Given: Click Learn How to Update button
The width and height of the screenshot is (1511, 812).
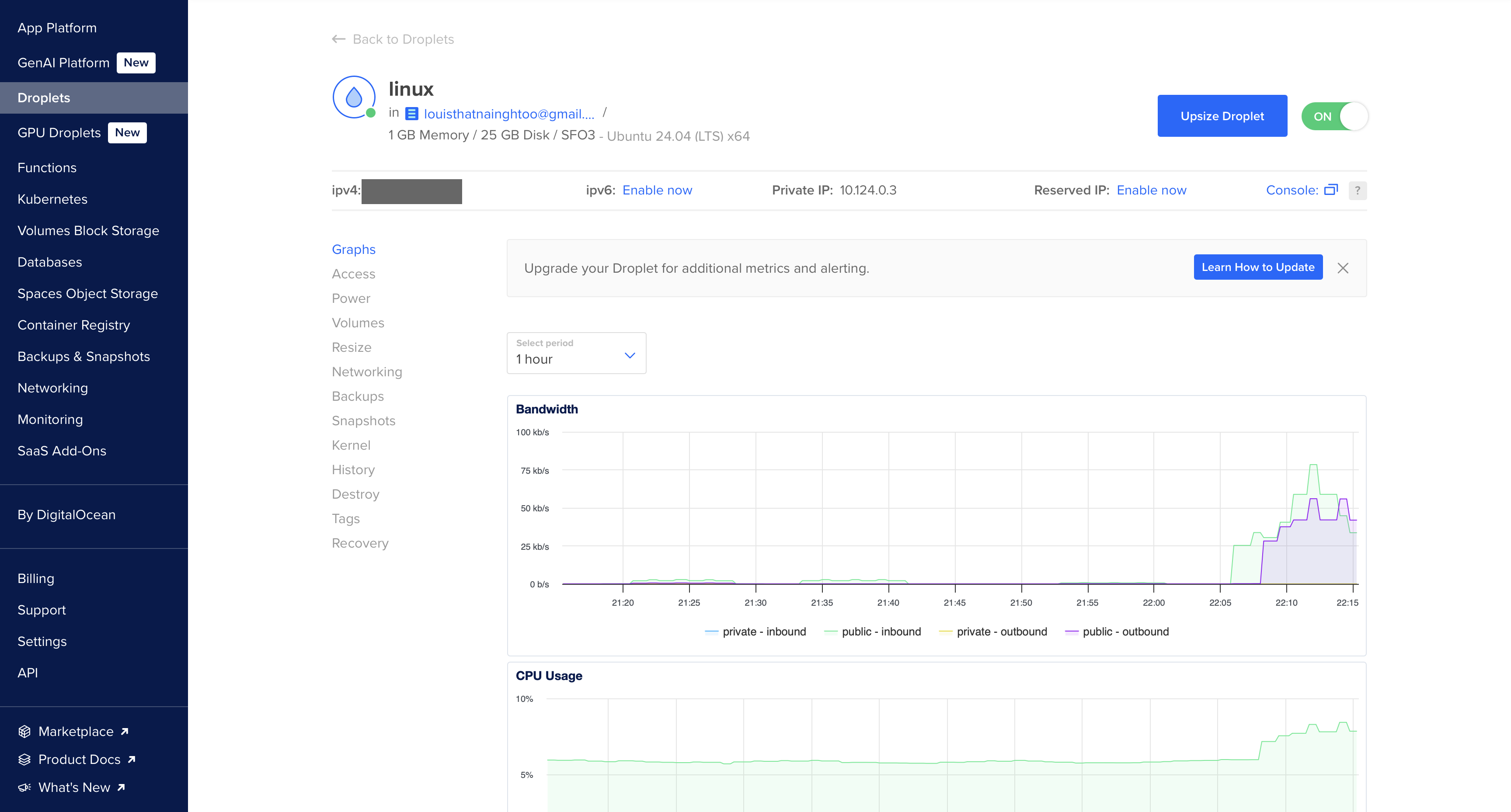Looking at the screenshot, I should 1257,267.
